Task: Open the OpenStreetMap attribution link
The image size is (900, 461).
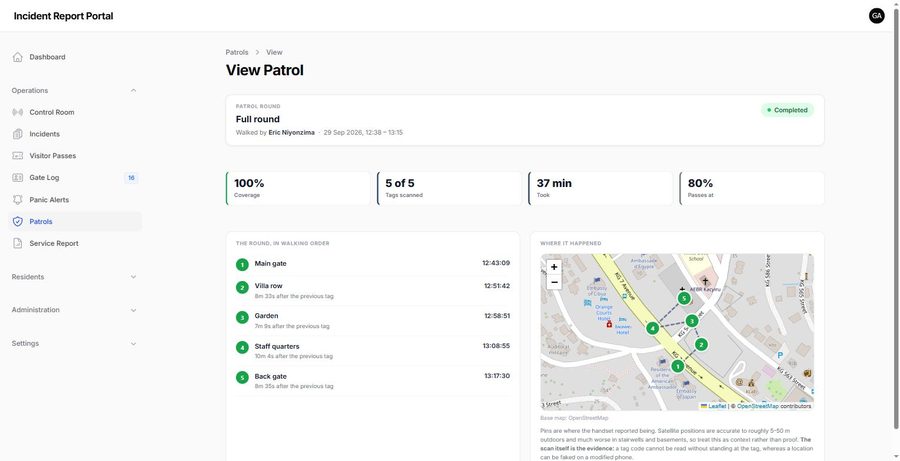Action: point(758,406)
